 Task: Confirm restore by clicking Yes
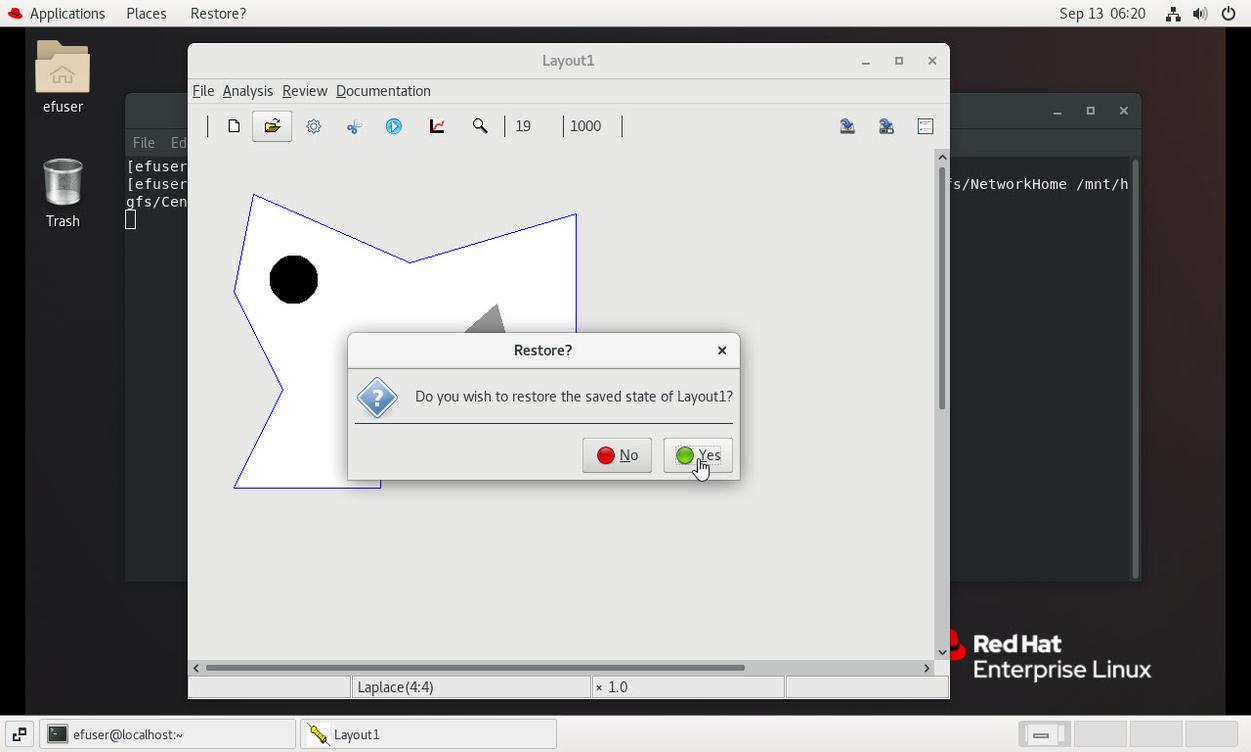point(698,455)
